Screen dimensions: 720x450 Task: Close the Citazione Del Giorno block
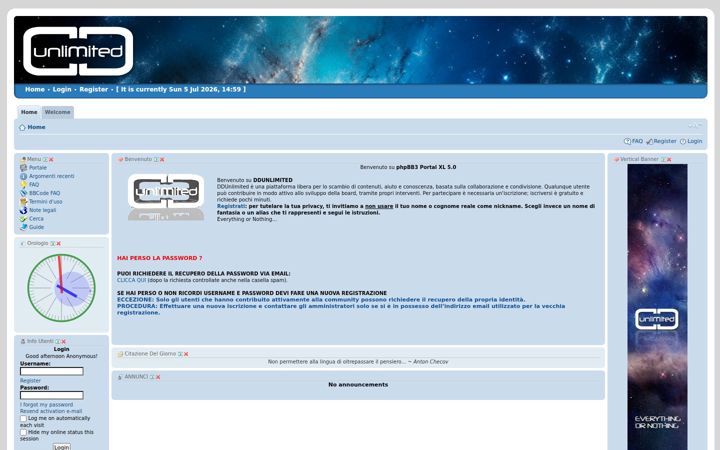pos(186,354)
